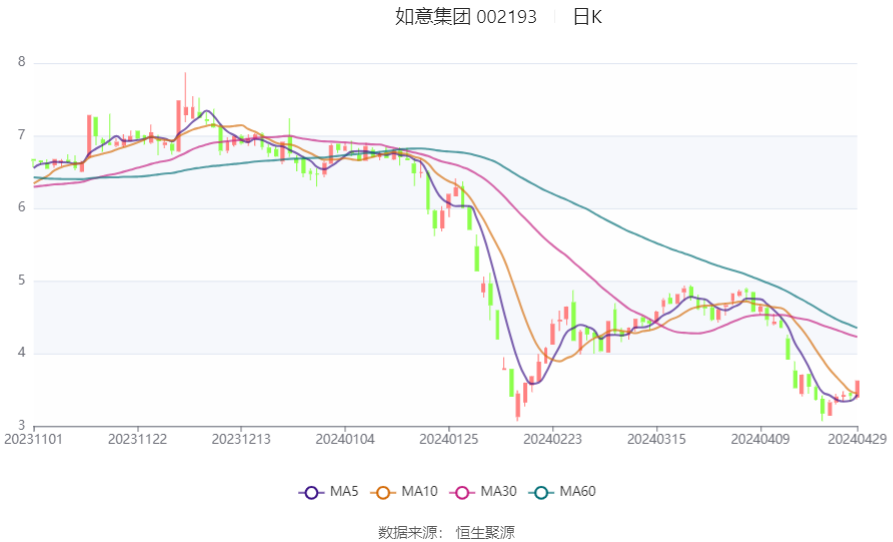This screenshot has height=542, width=893.
Task: Click the 恒生聚源 data source text
Action: click(x=485, y=532)
